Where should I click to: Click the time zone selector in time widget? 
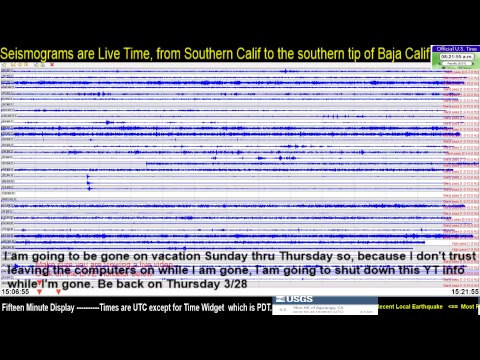pos(457,63)
